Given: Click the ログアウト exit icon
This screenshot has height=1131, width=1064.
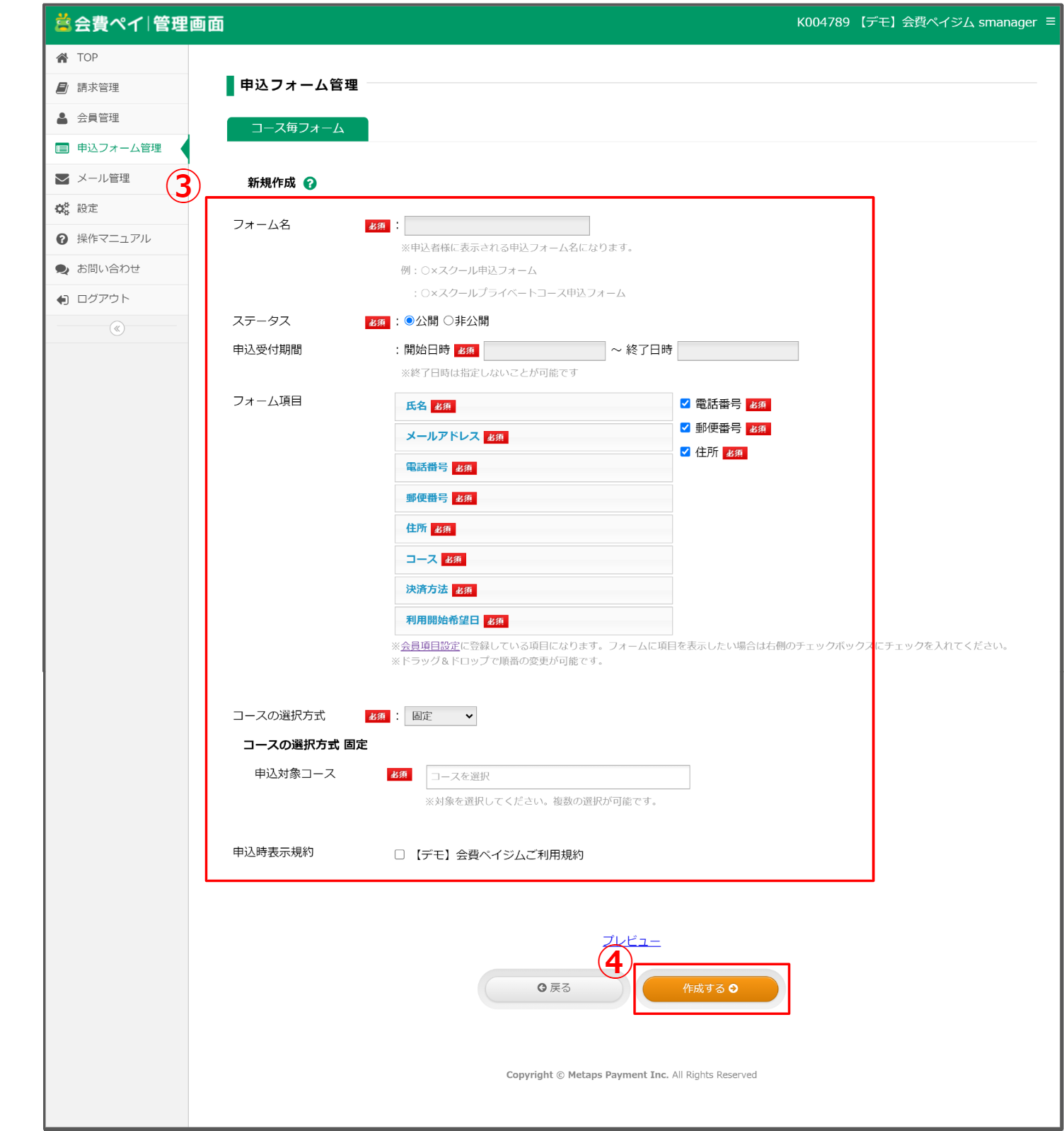Looking at the screenshot, I should click(62, 299).
